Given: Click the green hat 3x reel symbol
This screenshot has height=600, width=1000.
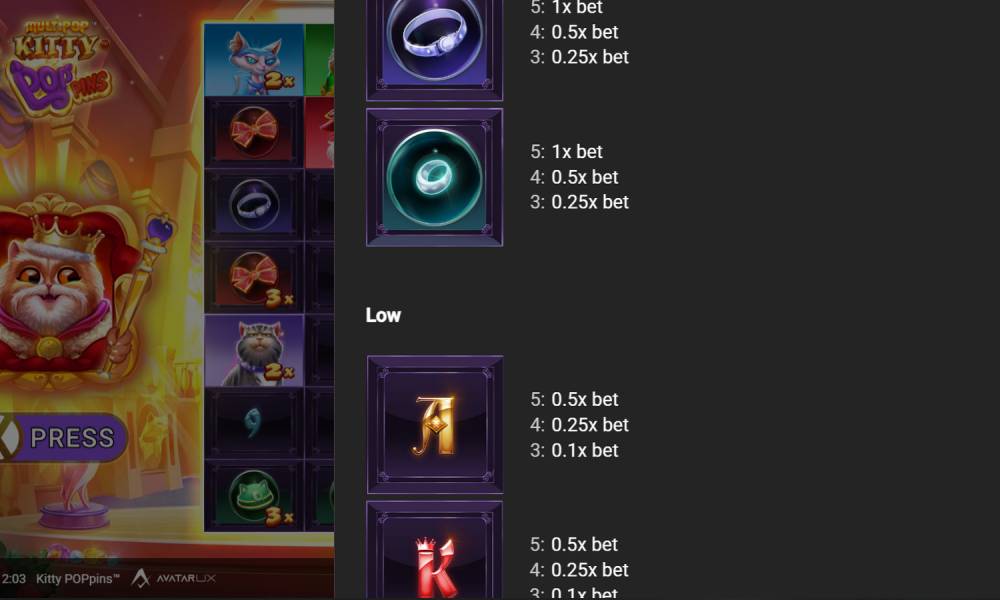Looking at the screenshot, I should tap(254, 496).
